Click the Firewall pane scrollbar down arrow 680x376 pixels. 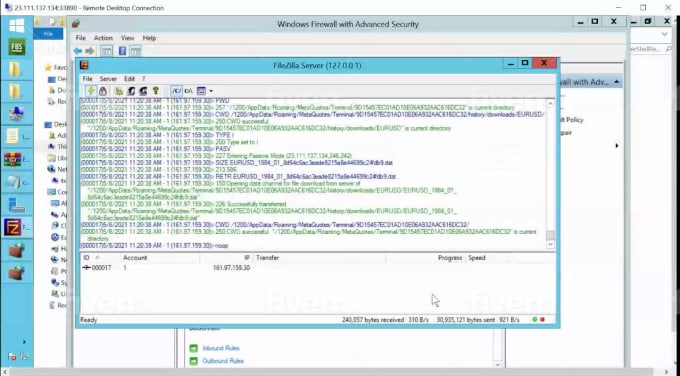(x=498, y=365)
